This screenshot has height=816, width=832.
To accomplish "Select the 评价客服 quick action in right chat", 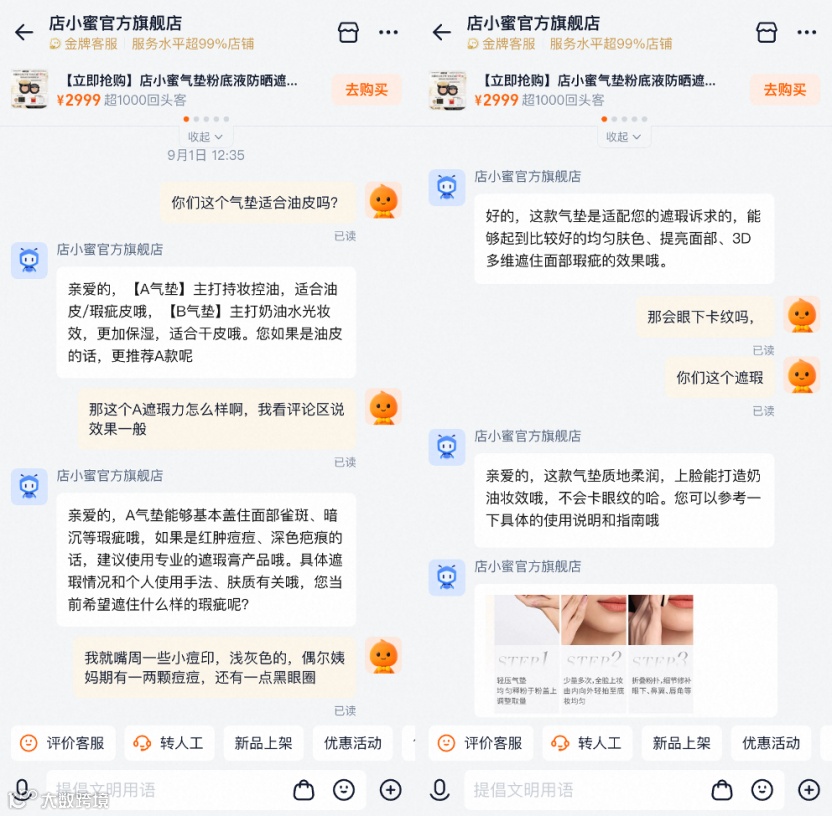I will [x=481, y=743].
